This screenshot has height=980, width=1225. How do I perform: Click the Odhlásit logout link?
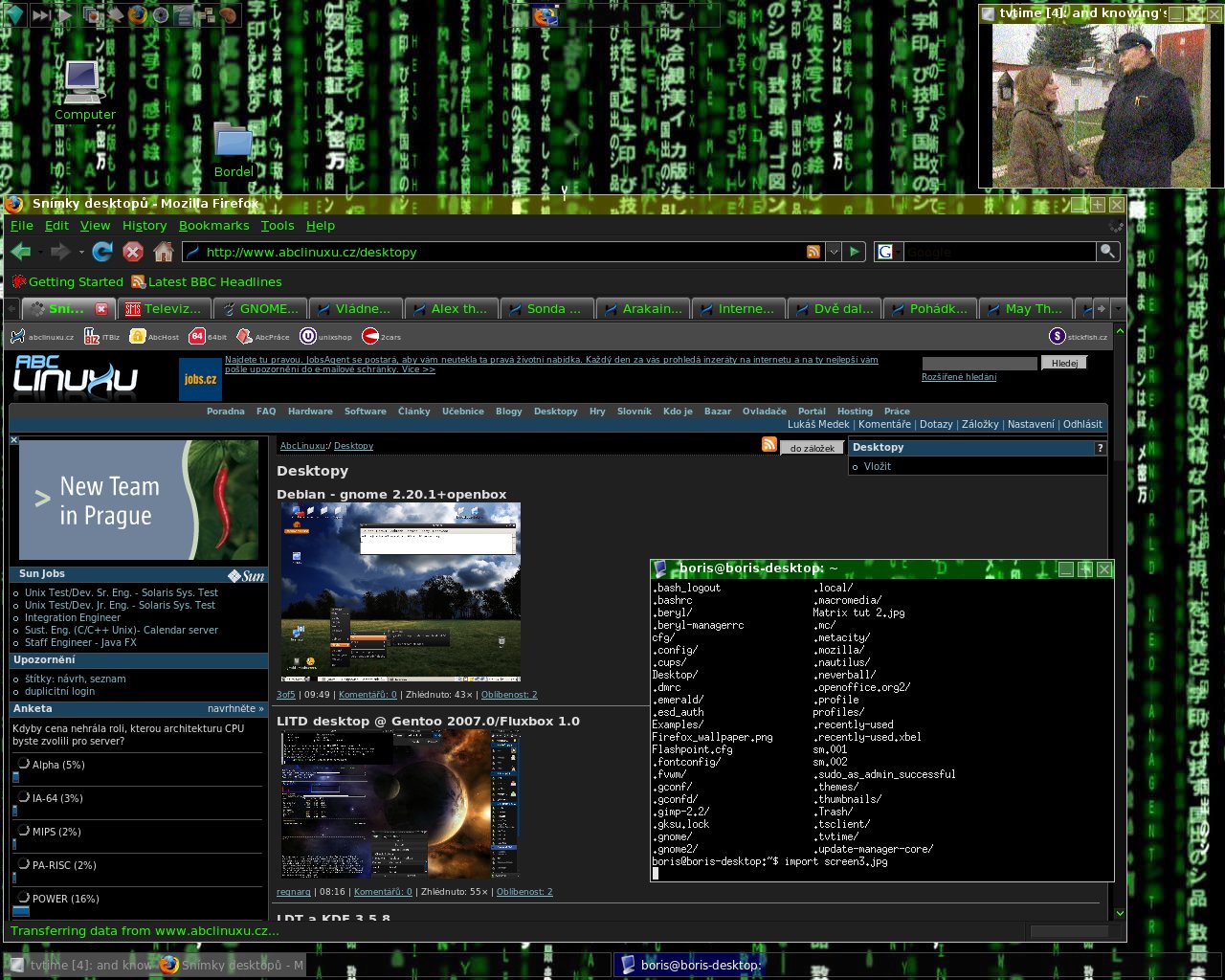point(1082,424)
